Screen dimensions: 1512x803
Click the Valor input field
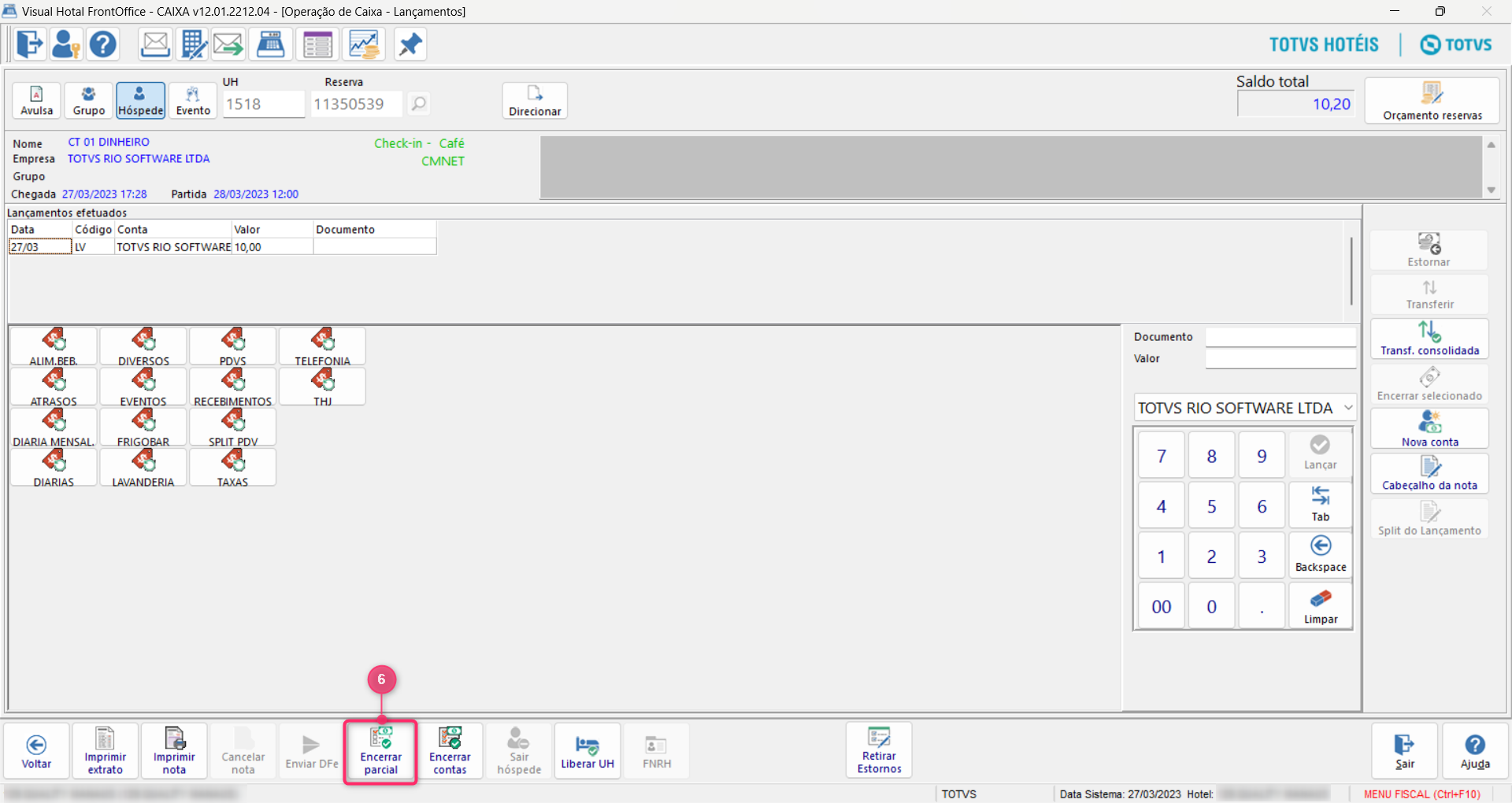click(x=1280, y=359)
